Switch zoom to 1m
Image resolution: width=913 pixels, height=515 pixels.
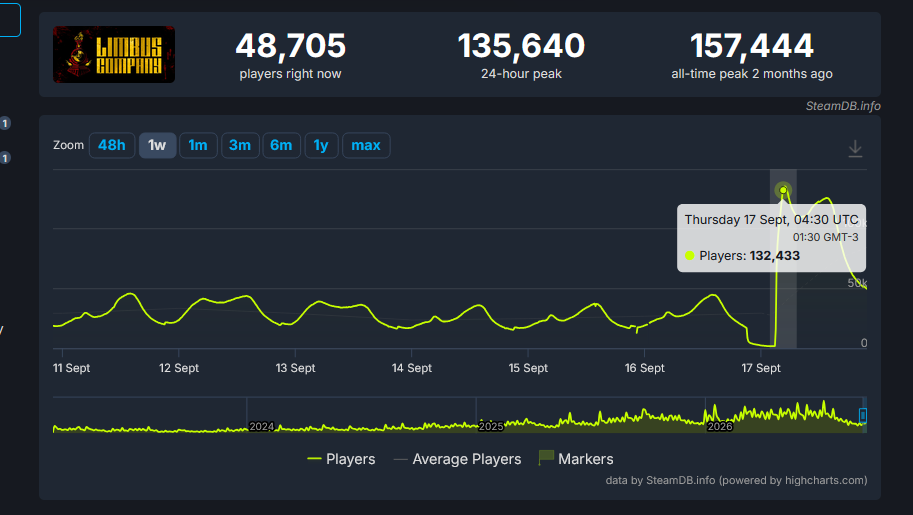198,145
